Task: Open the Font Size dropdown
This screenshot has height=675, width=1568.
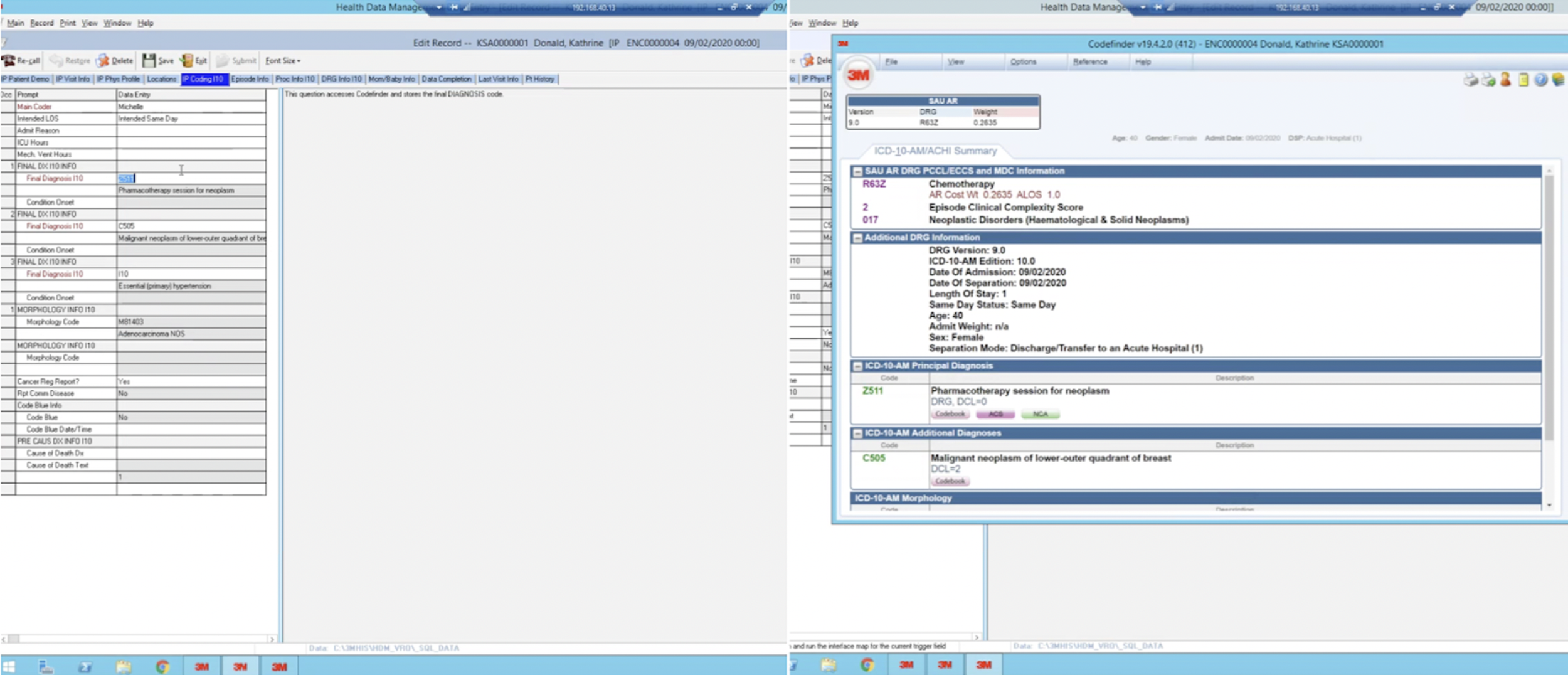Action: tap(282, 61)
